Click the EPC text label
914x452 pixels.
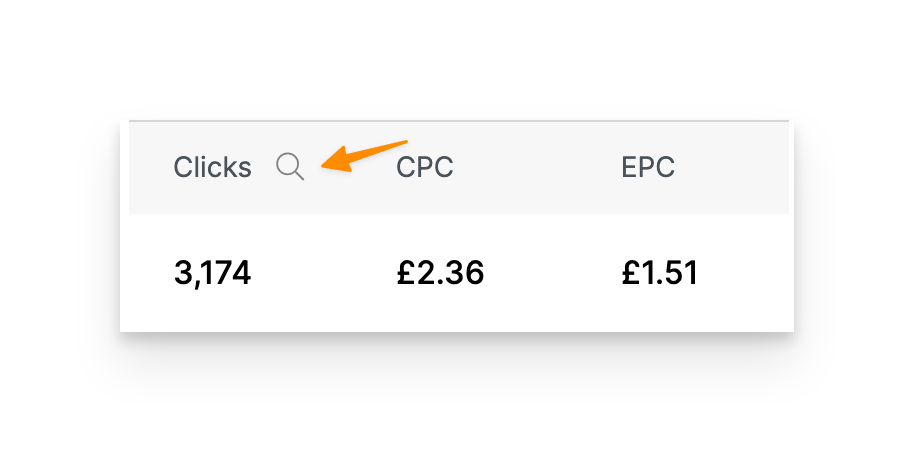point(648,167)
